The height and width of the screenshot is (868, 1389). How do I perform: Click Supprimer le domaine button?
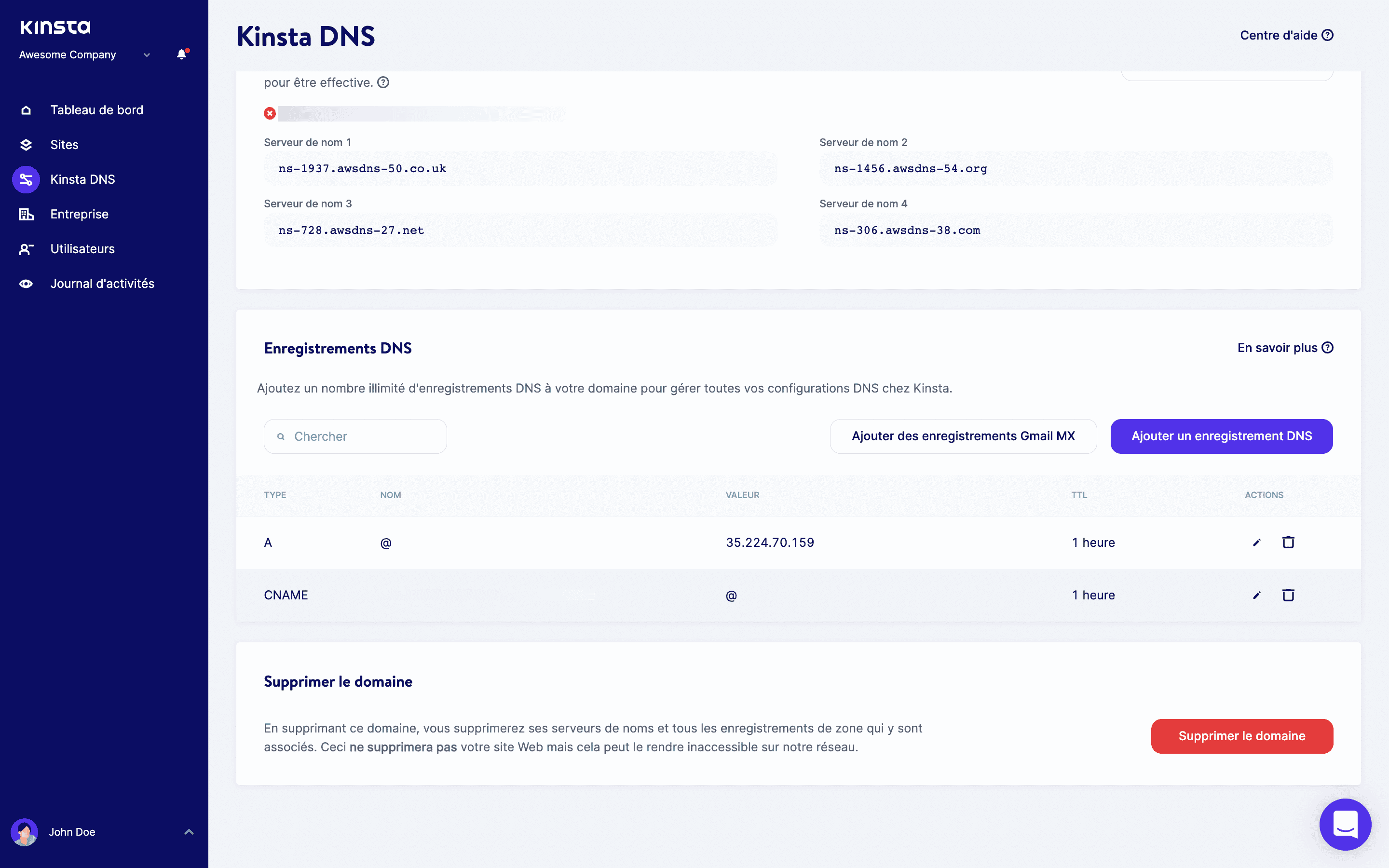[1242, 736]
